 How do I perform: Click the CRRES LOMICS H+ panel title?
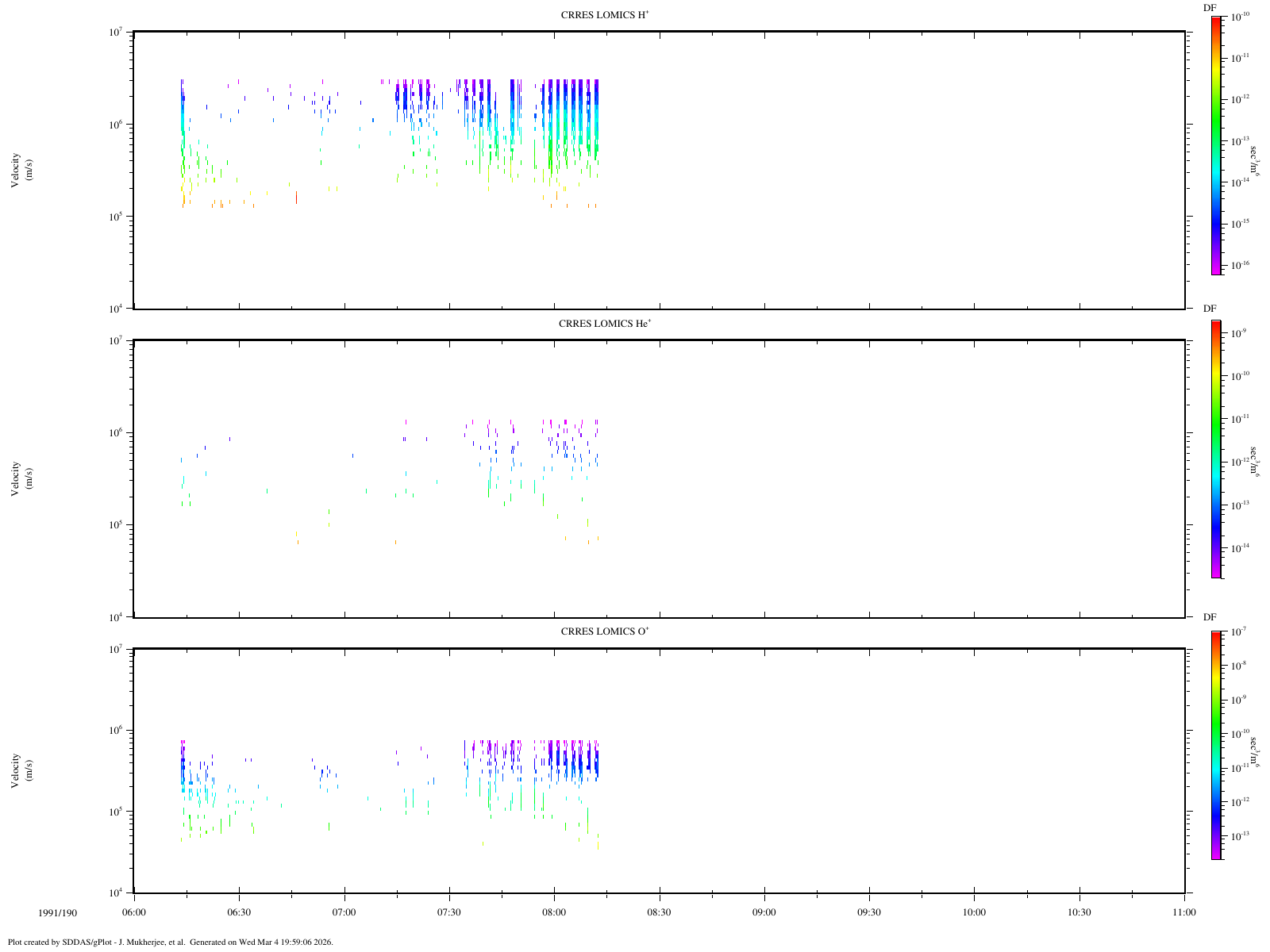click(x=606, y=15)
